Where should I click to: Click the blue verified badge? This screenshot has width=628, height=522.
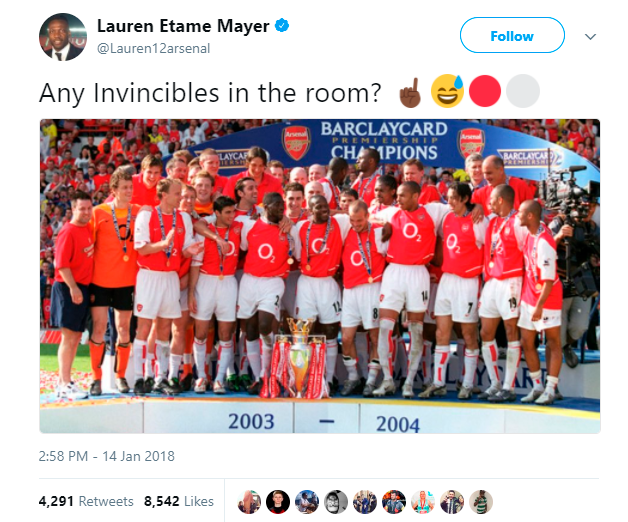pos(282,26)
